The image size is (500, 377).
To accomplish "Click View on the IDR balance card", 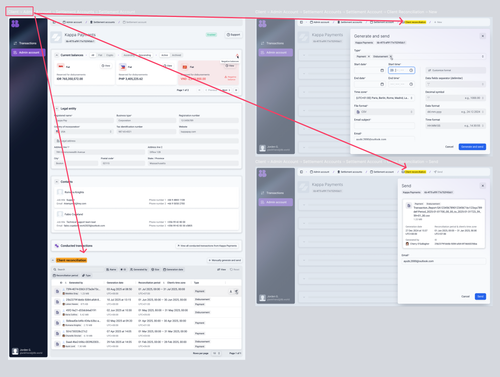I will coord(106,66).
